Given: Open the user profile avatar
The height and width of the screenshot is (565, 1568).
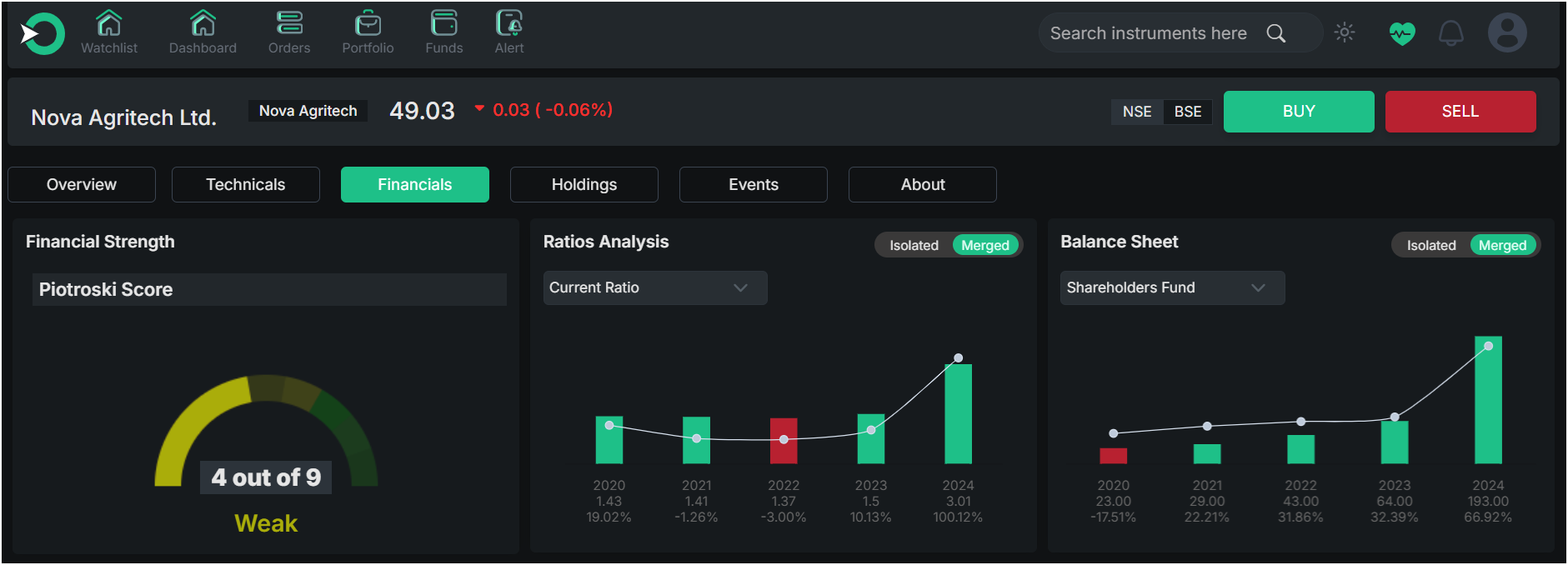Looking at the screenshot, I should point(1507,33).
